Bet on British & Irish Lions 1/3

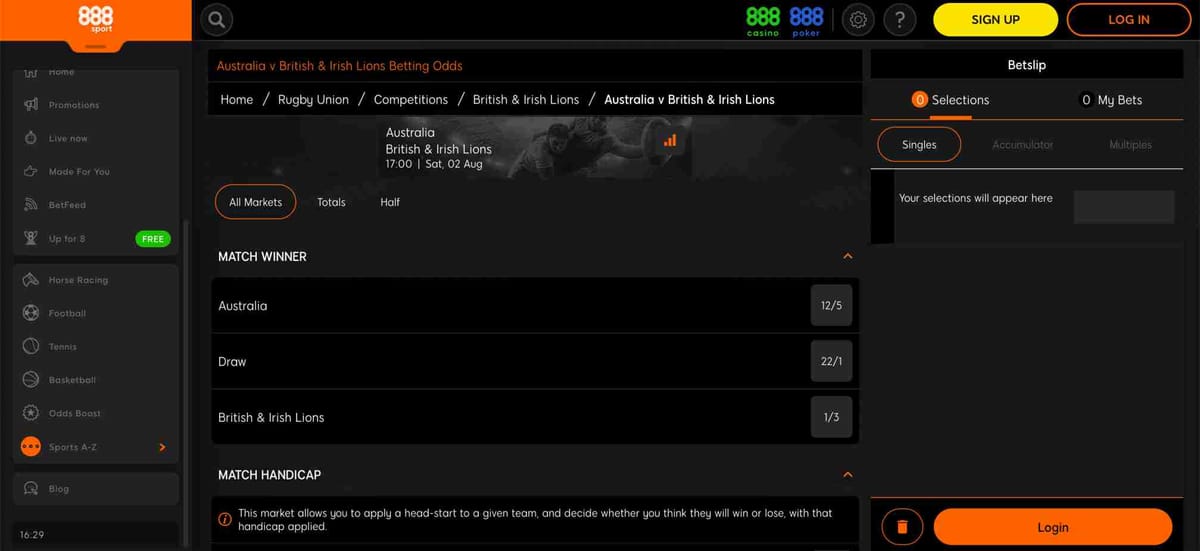[x=831, y=417]
